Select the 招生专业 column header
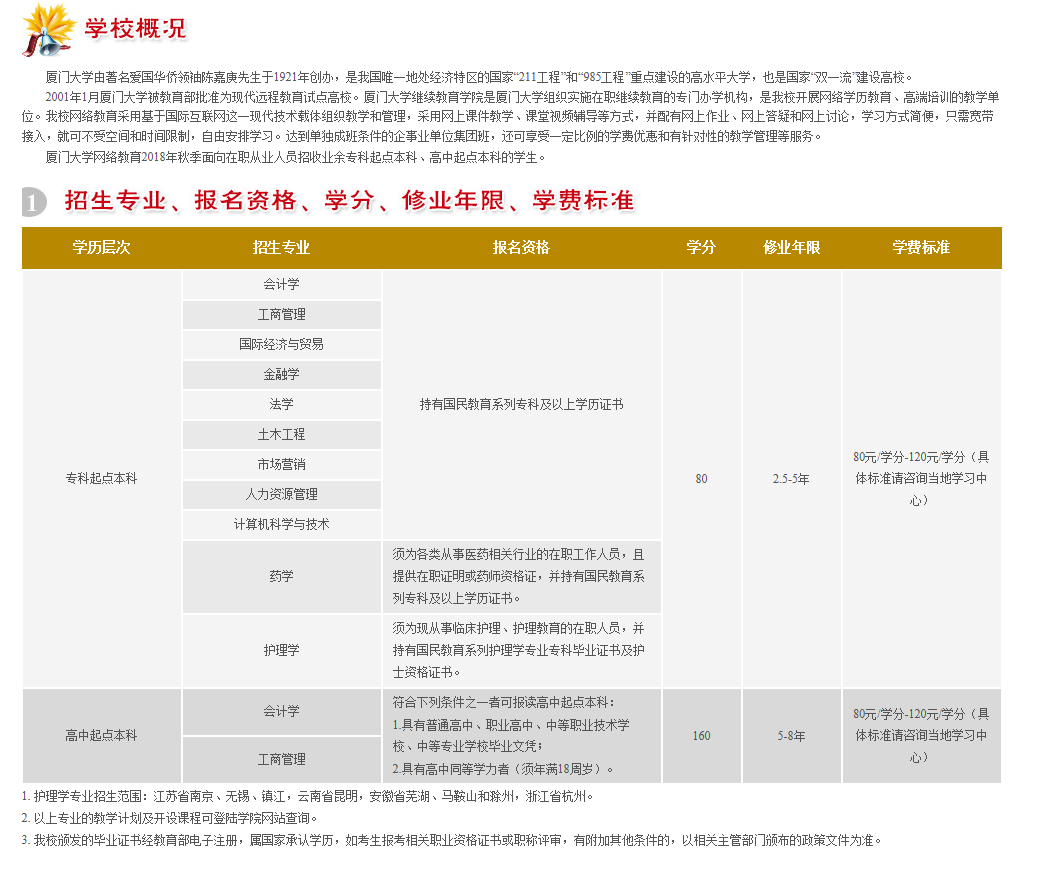The width and height of the screenshot is (1039, 869). pyautogui.click(x=282, y=248)
